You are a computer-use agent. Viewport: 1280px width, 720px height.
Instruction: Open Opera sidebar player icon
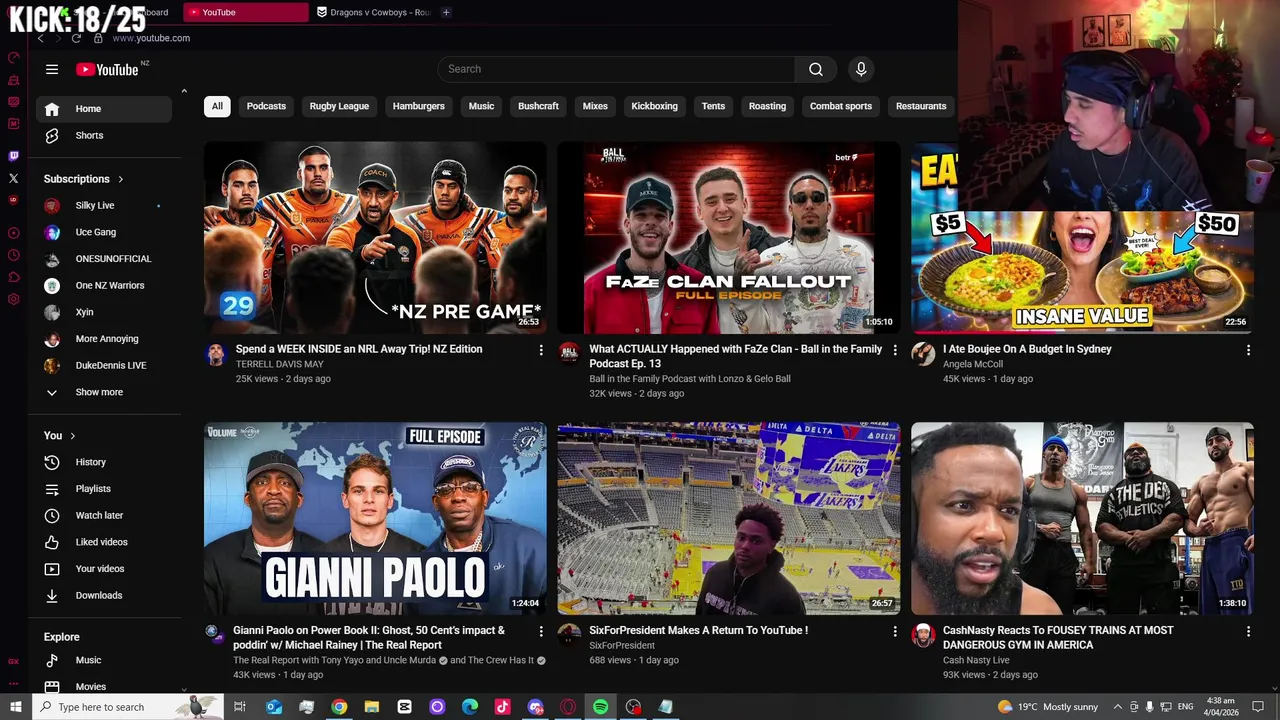(13, 233)
